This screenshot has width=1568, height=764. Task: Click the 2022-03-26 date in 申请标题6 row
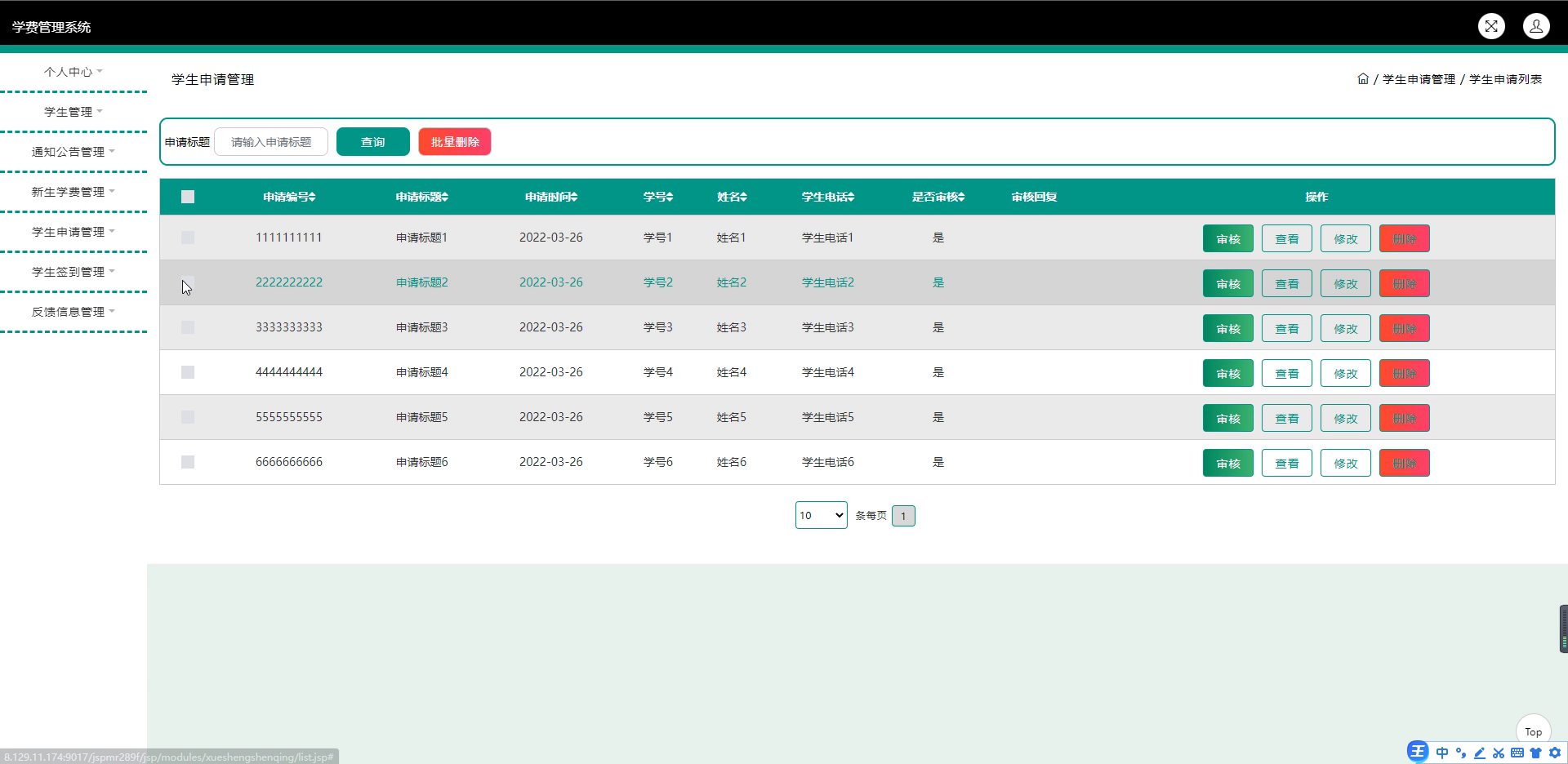click(551, 462)
